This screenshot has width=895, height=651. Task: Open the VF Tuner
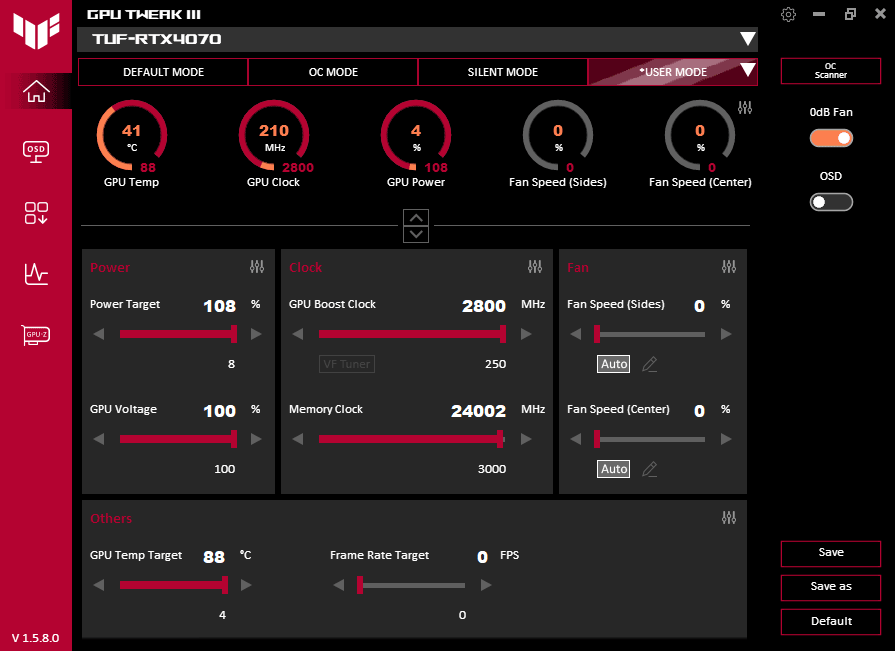point(346,364)
